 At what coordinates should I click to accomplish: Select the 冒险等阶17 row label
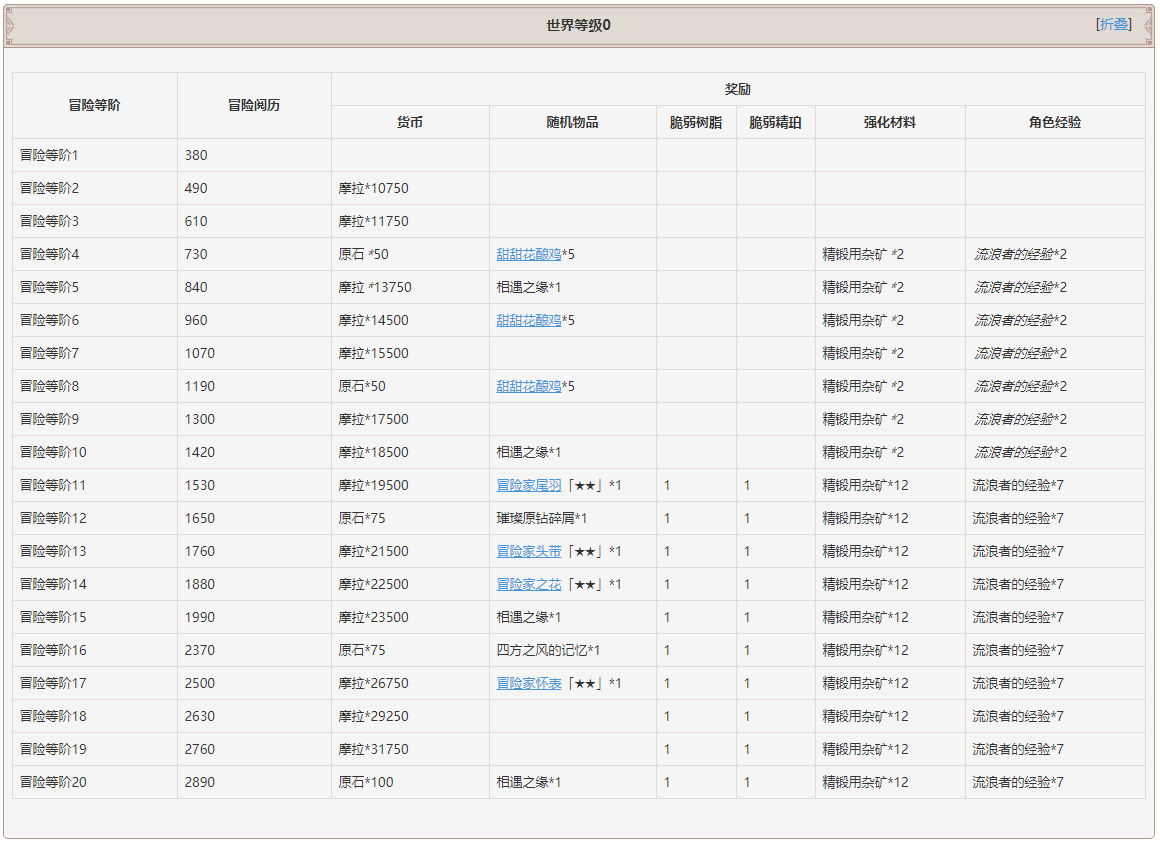tap(53, 683)
